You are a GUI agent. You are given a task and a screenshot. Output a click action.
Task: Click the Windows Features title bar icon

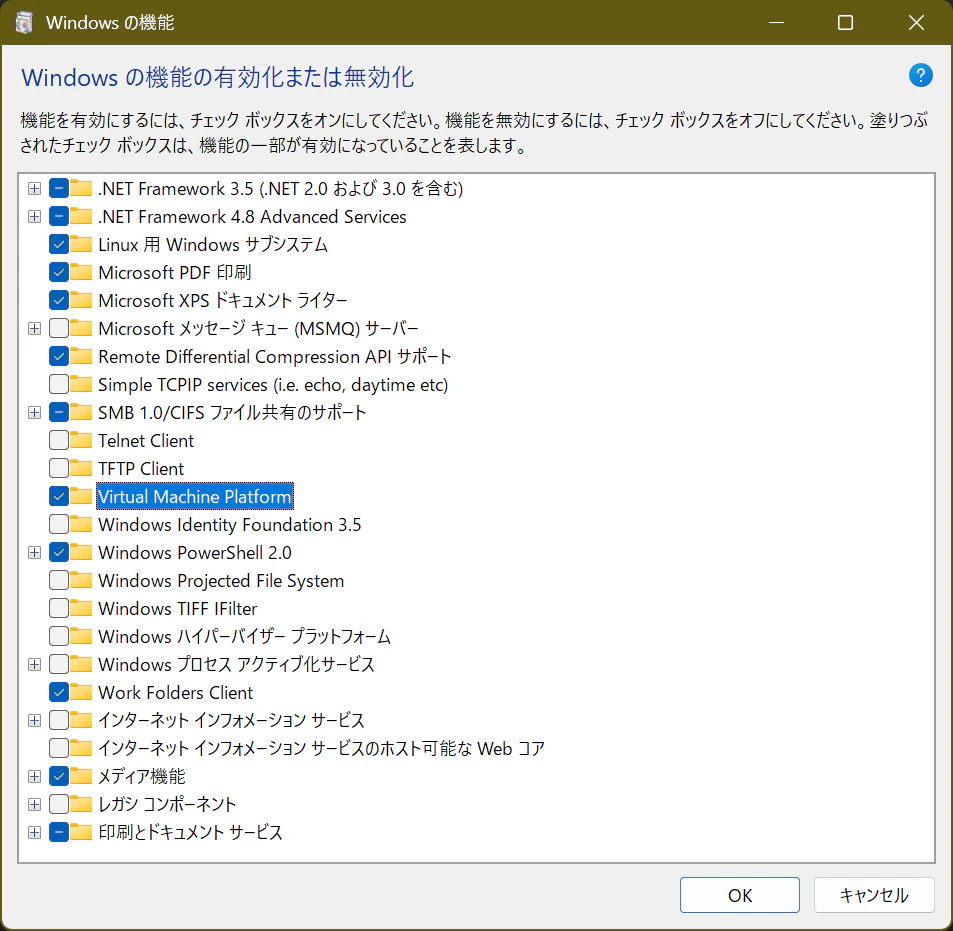[x=24, y=22]
